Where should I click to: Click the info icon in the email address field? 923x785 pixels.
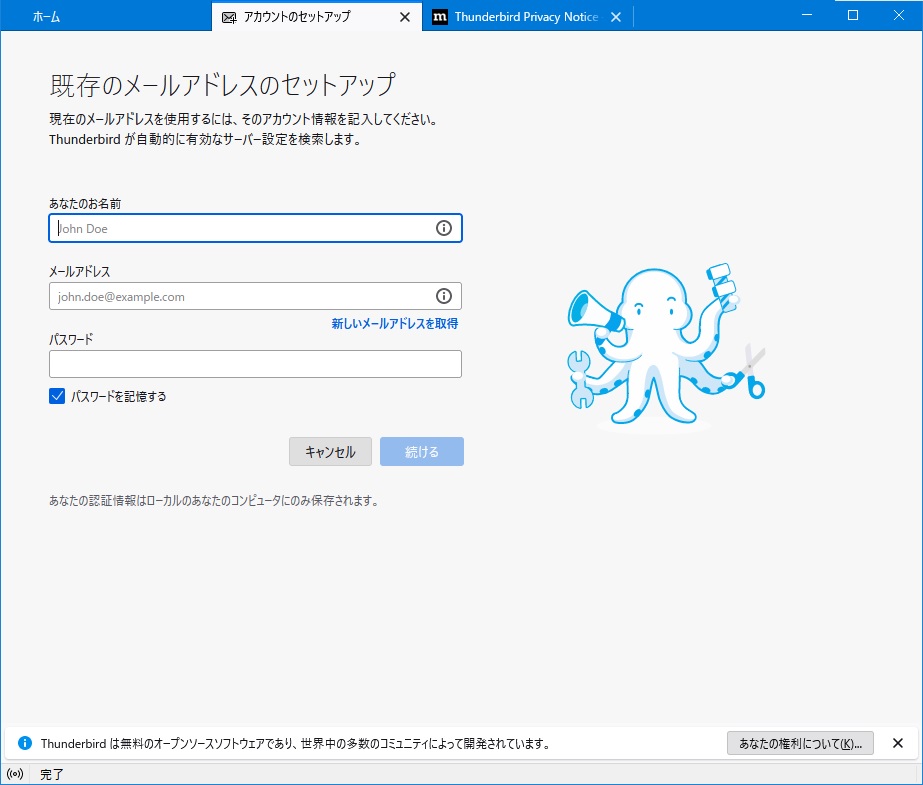(x=444, y=296)
